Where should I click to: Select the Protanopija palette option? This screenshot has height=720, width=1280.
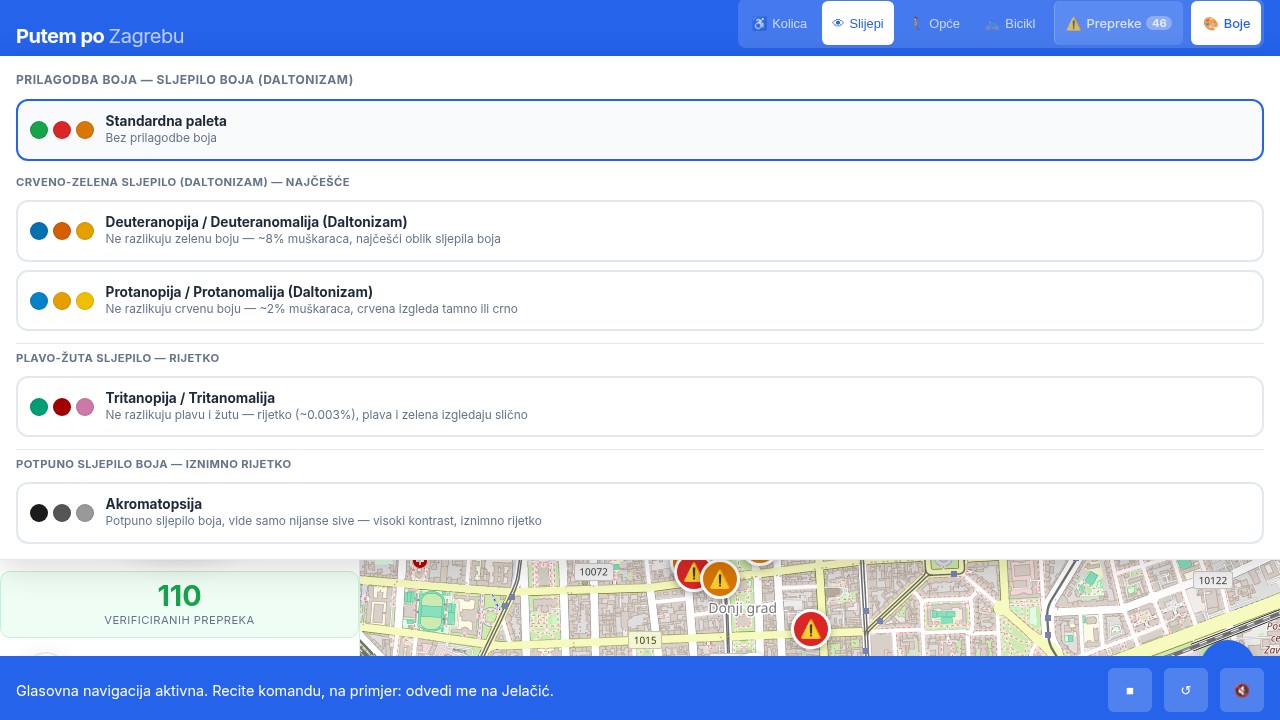640,301
